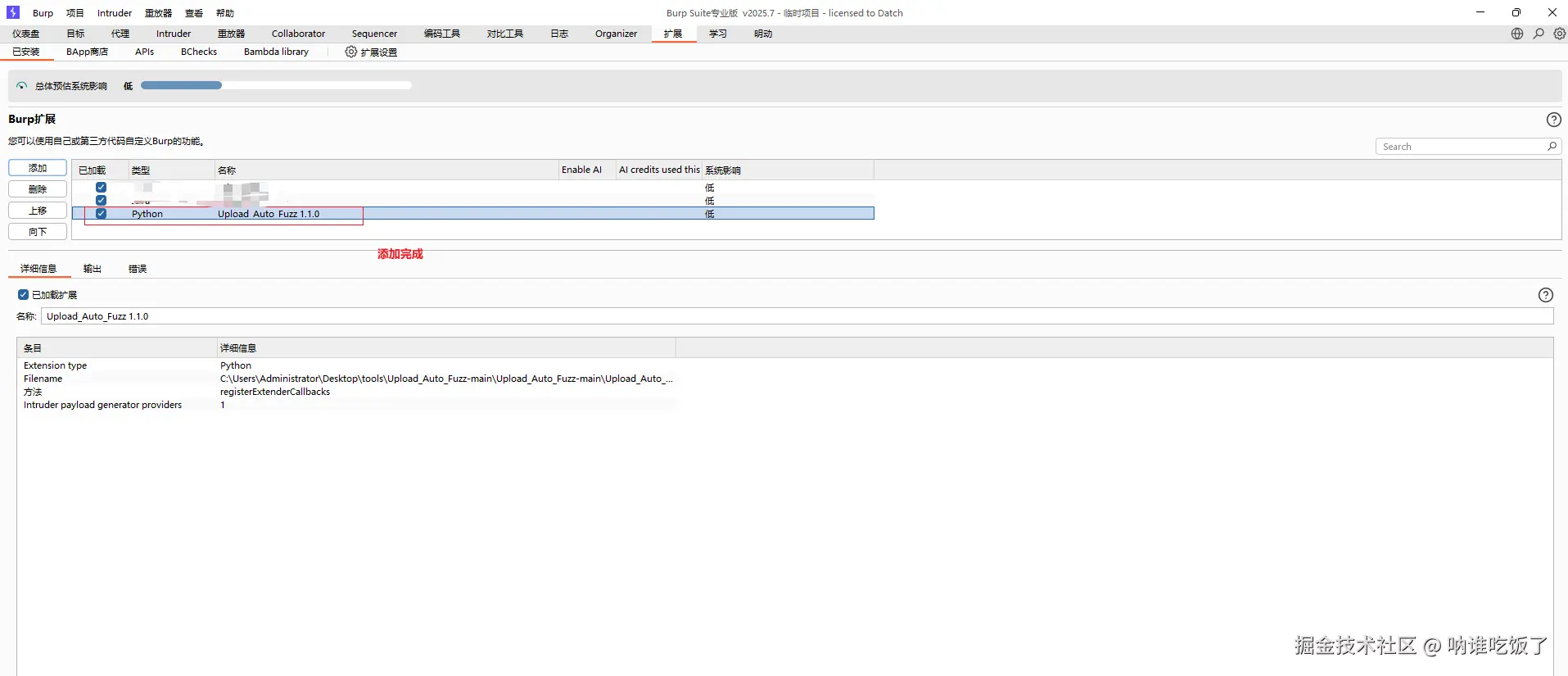Switch to the 输出 tab
Screen dimensions: 1568x676
click(x=93, y=269)
